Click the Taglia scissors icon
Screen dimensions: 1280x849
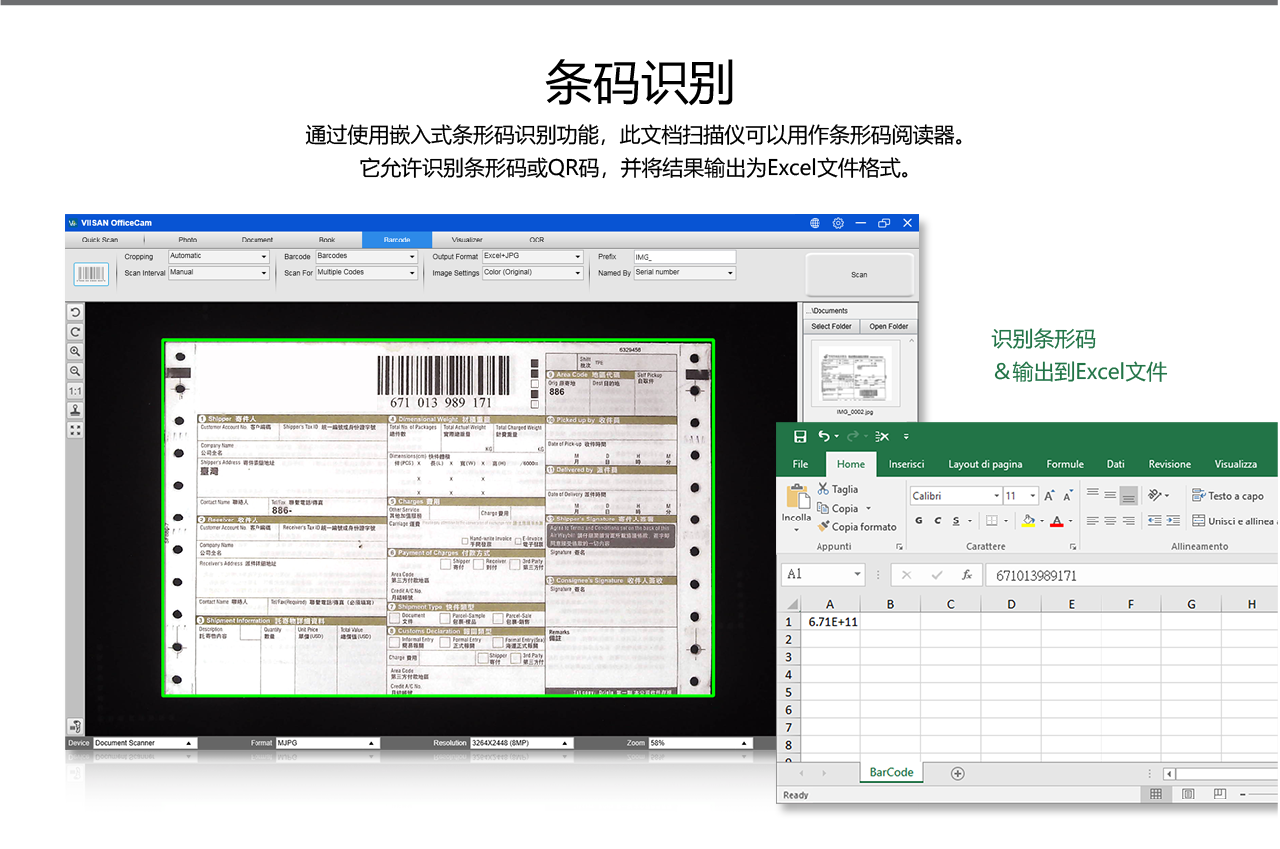click(x=823, y=489)
